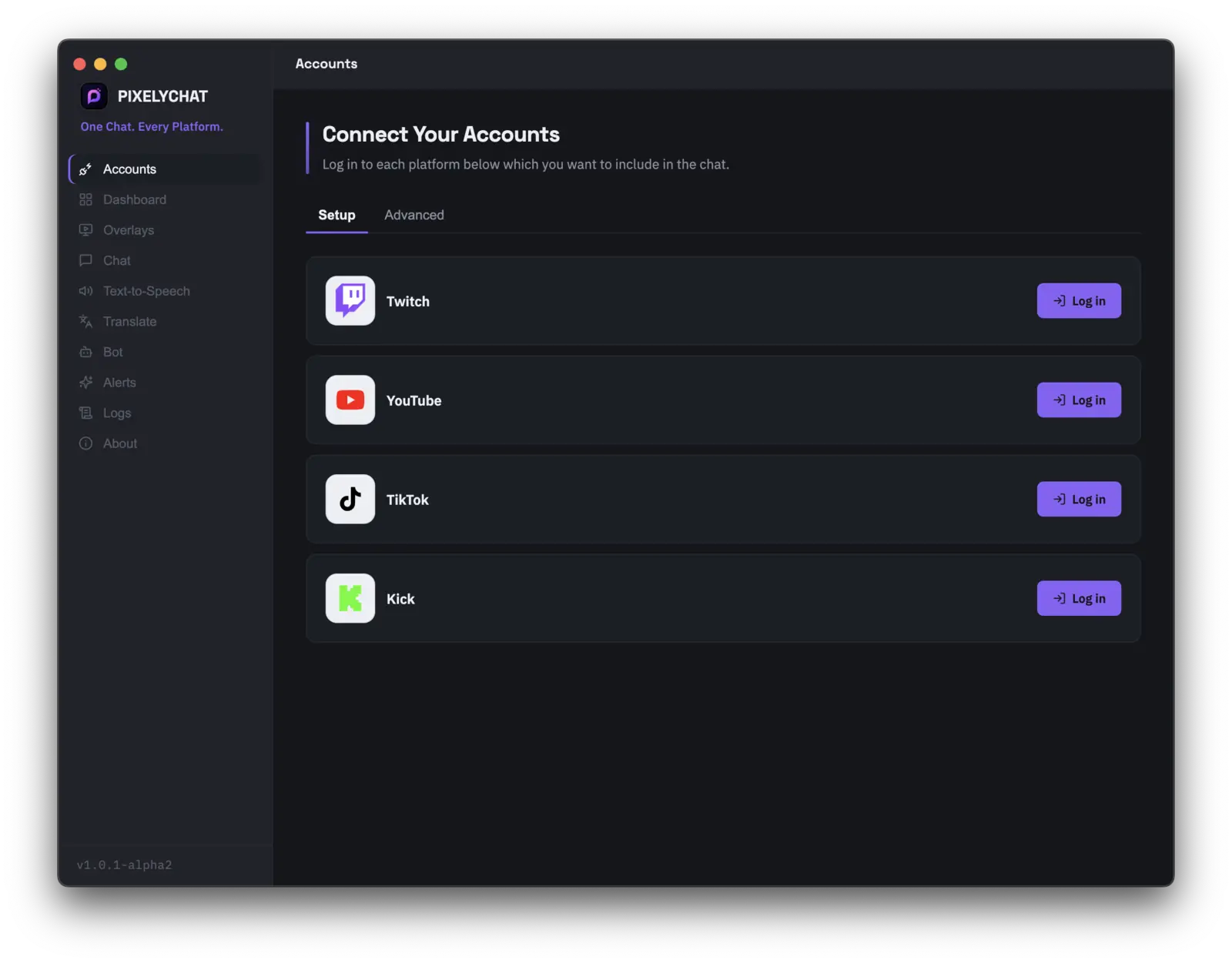Click the Twitch platform name
Image resolution: width=1232 pixels, height=963 pixels.
coord(408,302)
